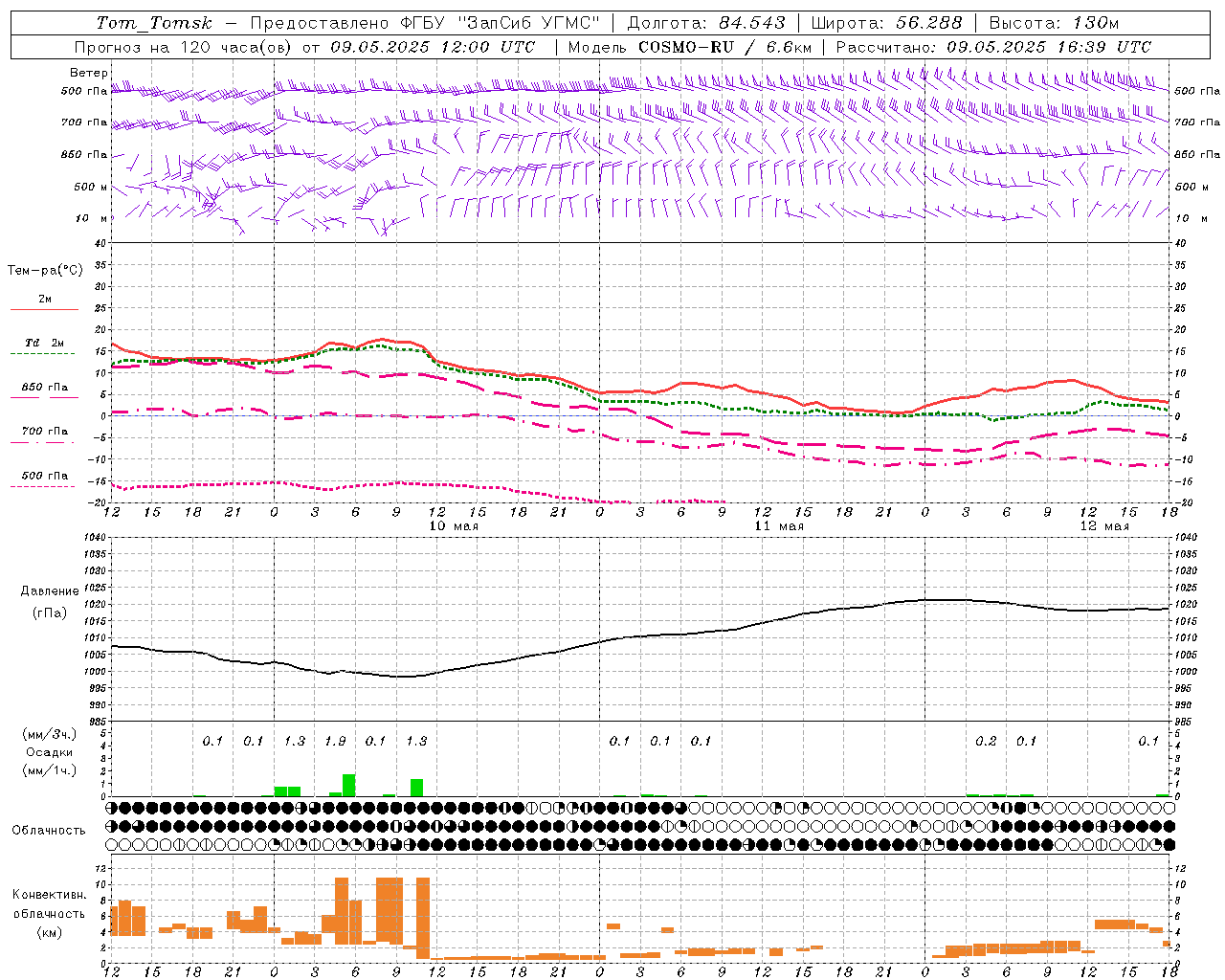Click the "10 мая" date label
This screenshot has width=1225, height=980.
click(x=454, y=526)
